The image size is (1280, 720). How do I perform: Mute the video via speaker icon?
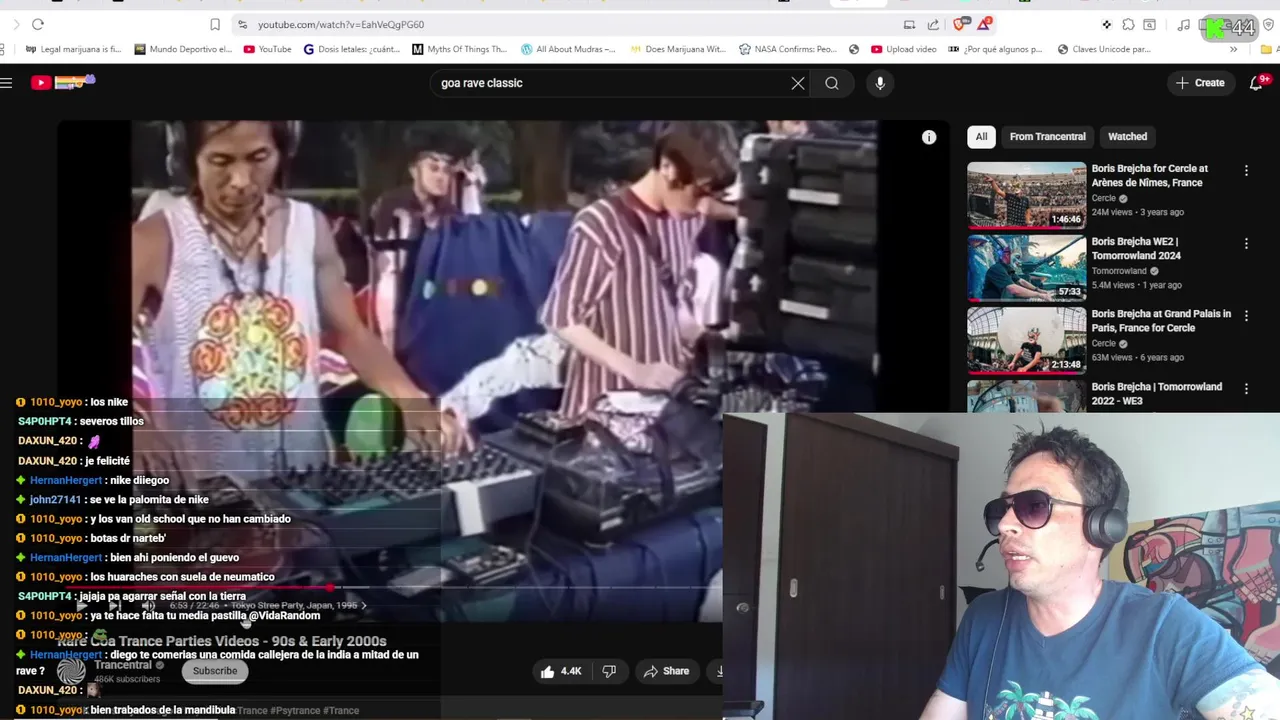(148, 605)
